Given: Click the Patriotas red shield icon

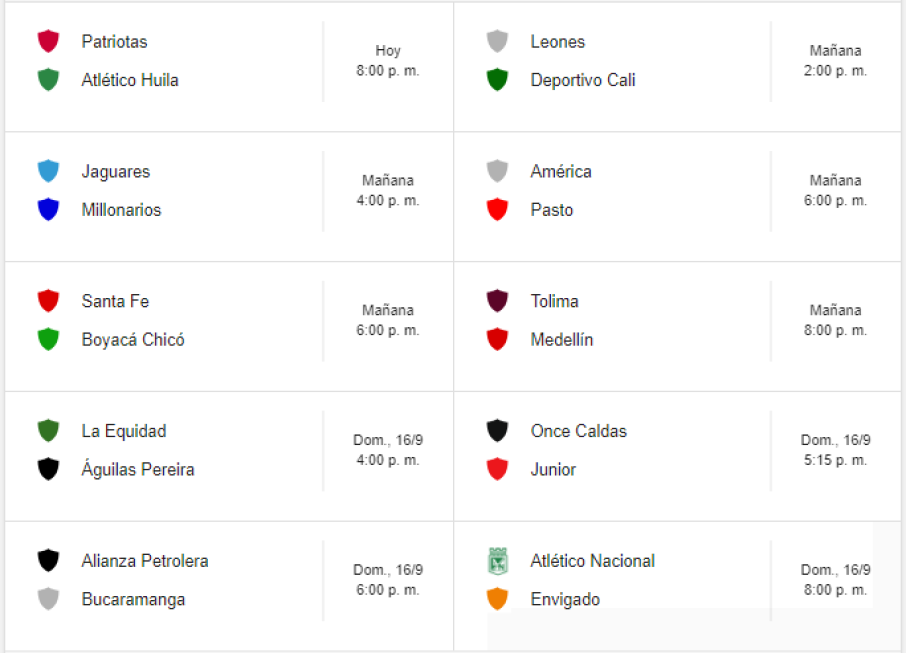Looking at the screenshot, I should (x=48, y=41).
